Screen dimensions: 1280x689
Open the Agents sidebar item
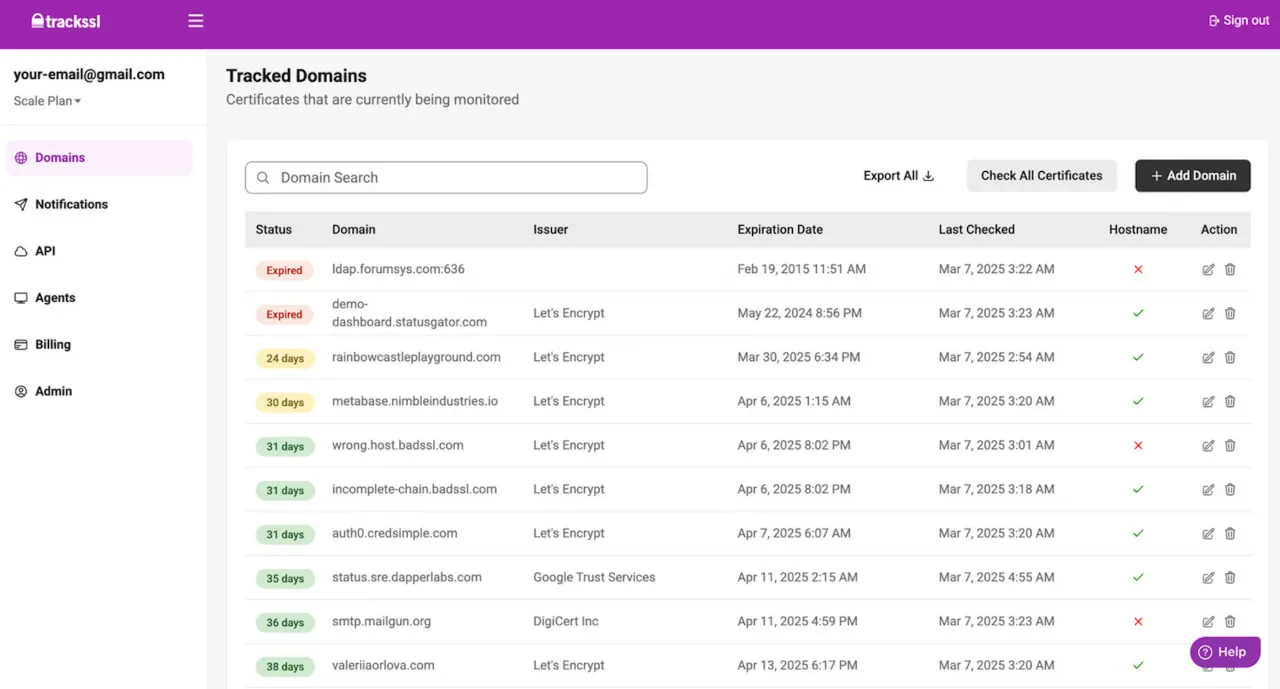point(55,298)
